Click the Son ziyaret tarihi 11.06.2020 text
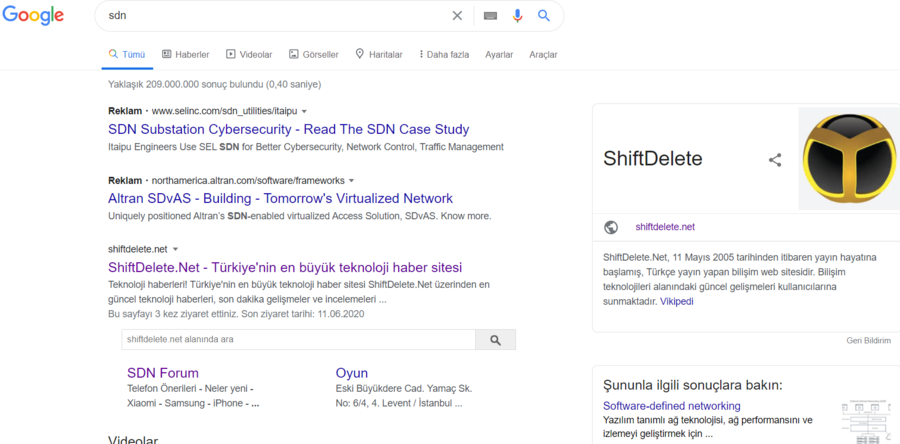Viewport: 900px width, 444px height. pos(302,314)
